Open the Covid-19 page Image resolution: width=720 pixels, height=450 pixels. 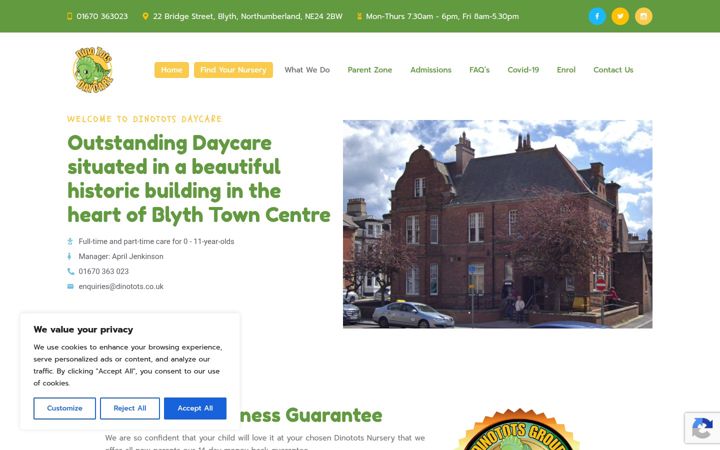coord(523,70)
